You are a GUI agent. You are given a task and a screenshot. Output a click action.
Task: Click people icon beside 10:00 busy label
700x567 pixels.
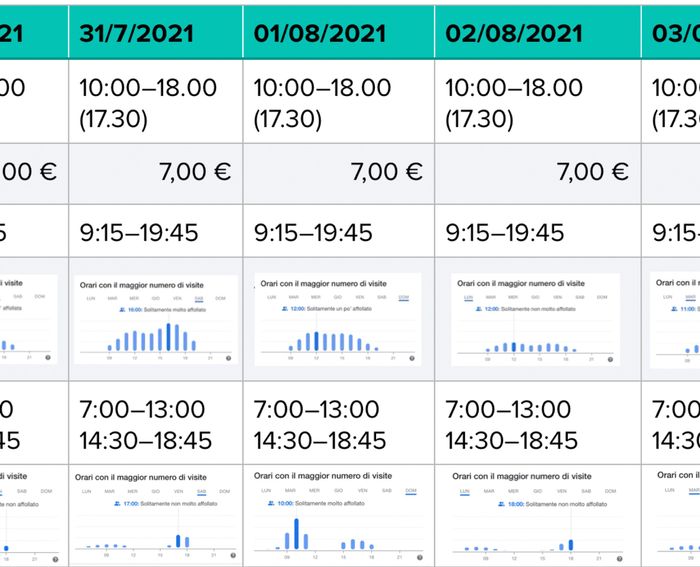point(271,504)
